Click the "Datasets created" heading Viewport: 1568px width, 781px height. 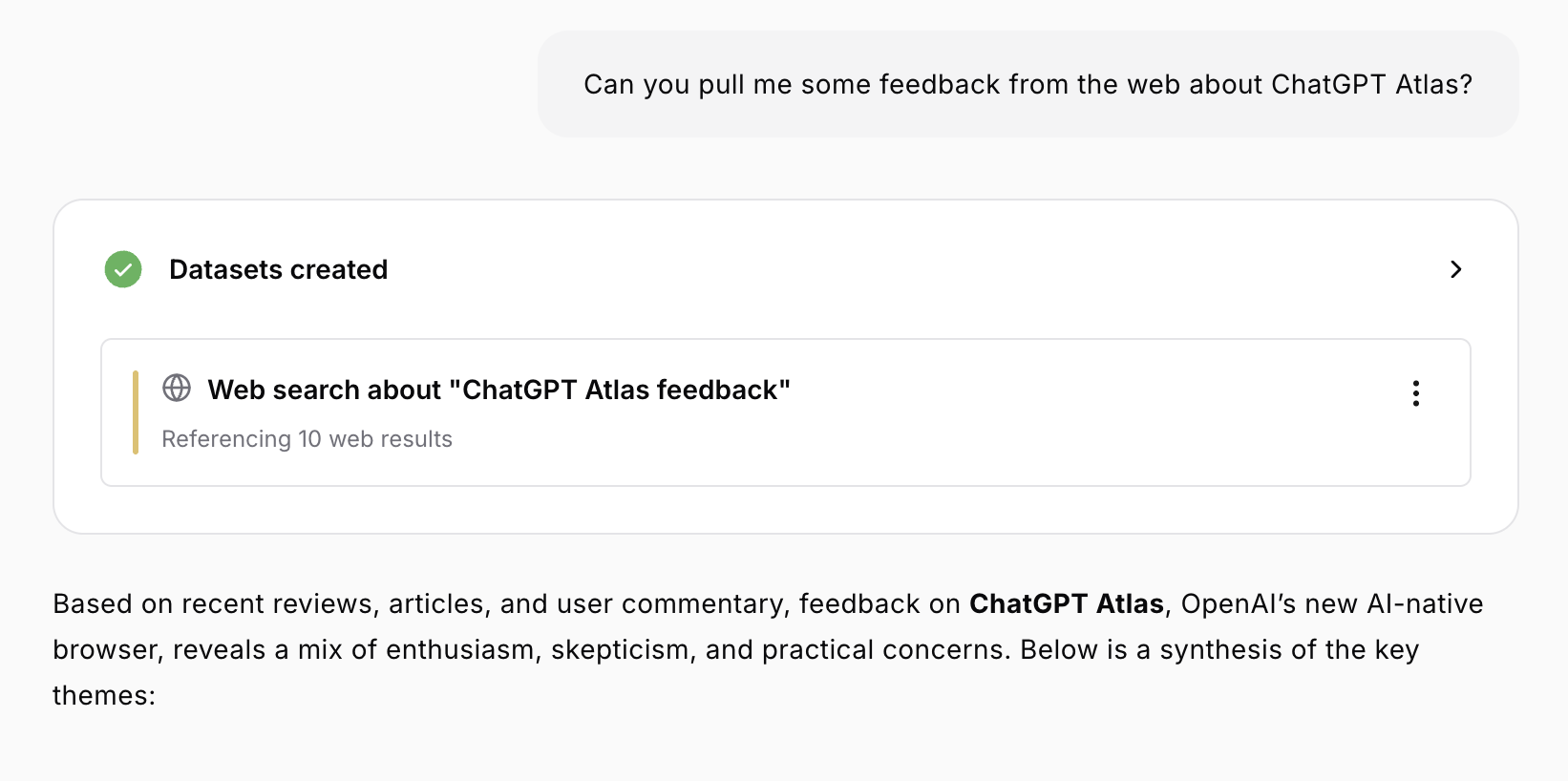[x=278, y=269]
